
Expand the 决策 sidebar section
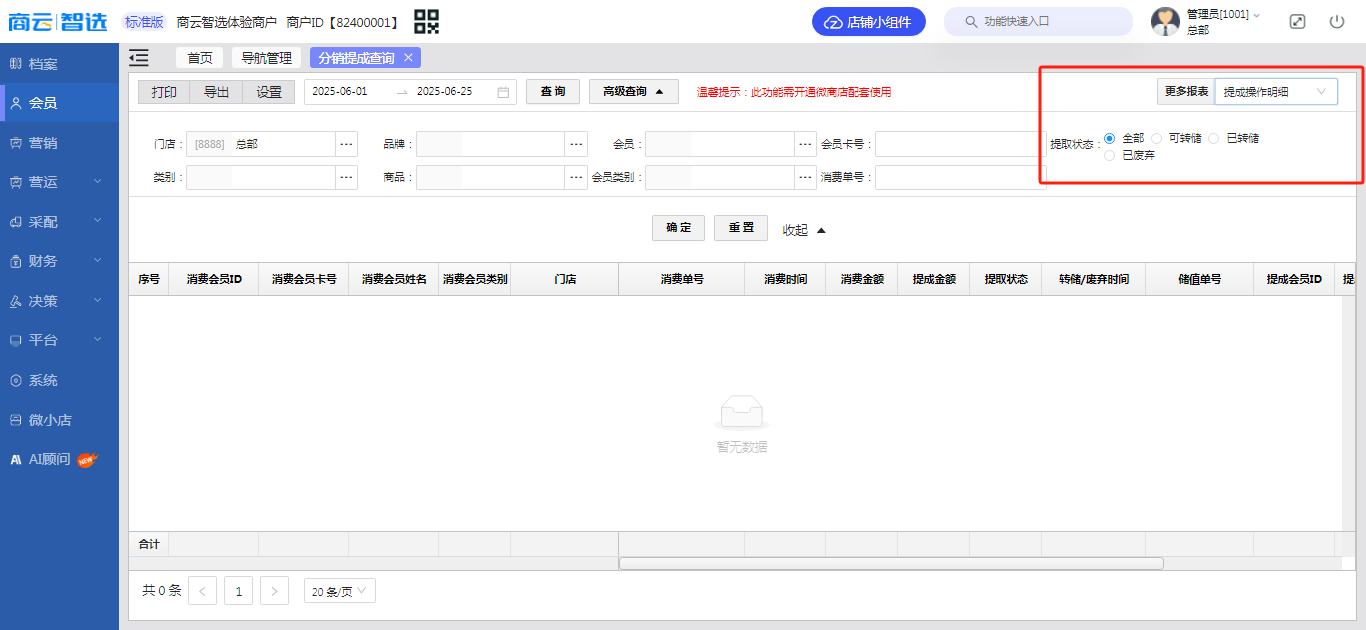click(59, 301)
